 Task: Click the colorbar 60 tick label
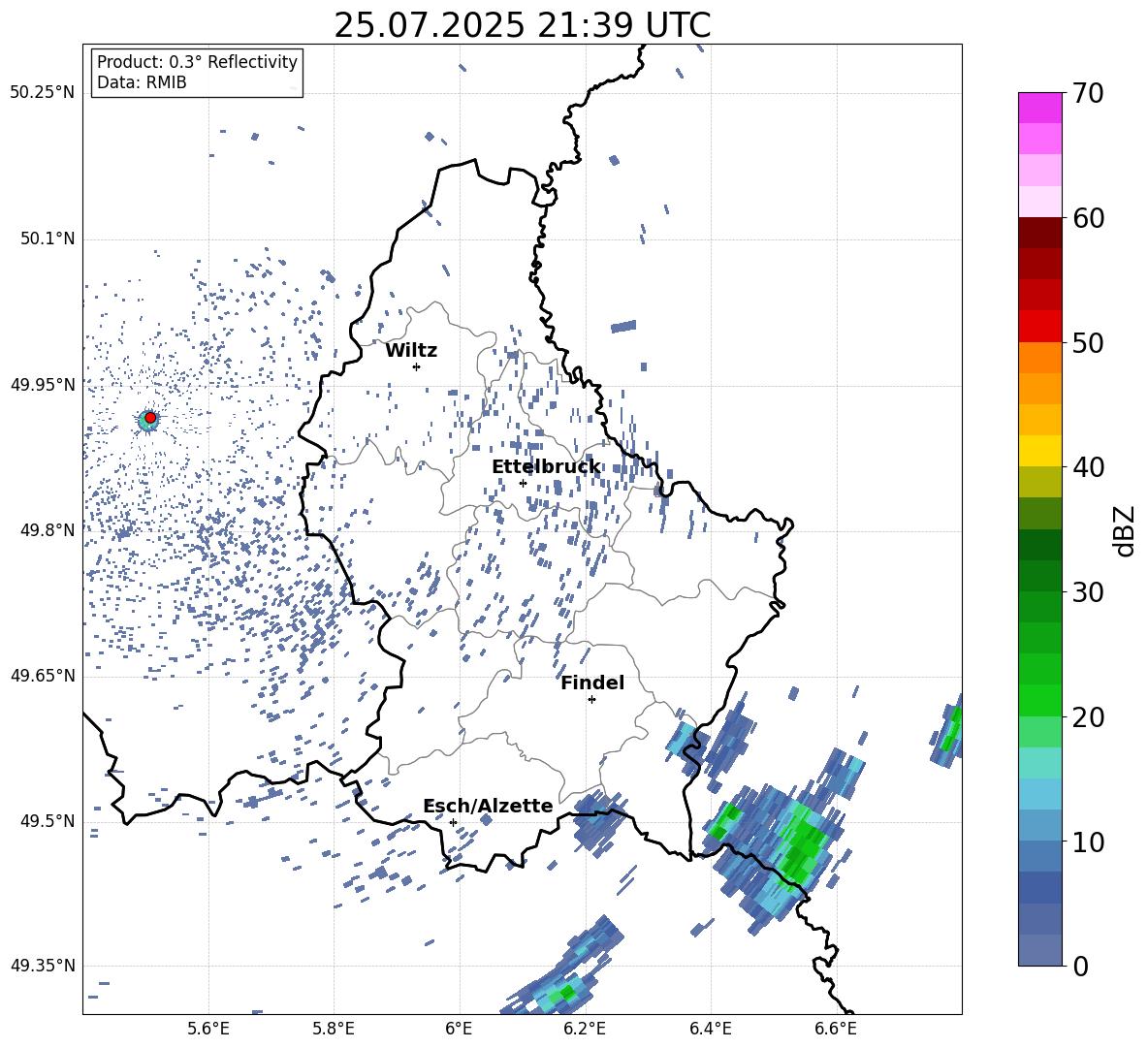(1088, 218)
